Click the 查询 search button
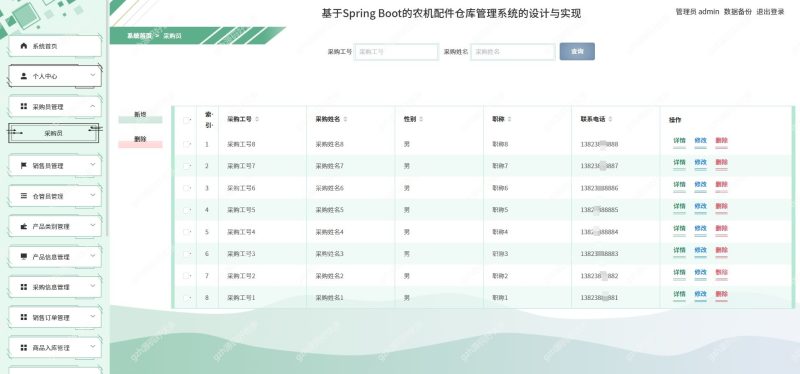This screenshot has width=800, height=374. click(x=577, y=52)
